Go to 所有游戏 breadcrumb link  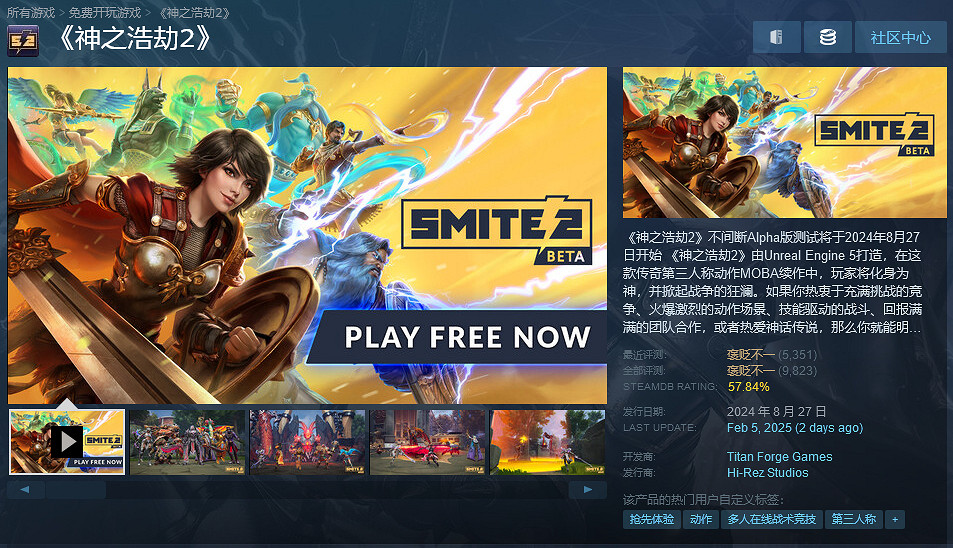tap(31, 13)
